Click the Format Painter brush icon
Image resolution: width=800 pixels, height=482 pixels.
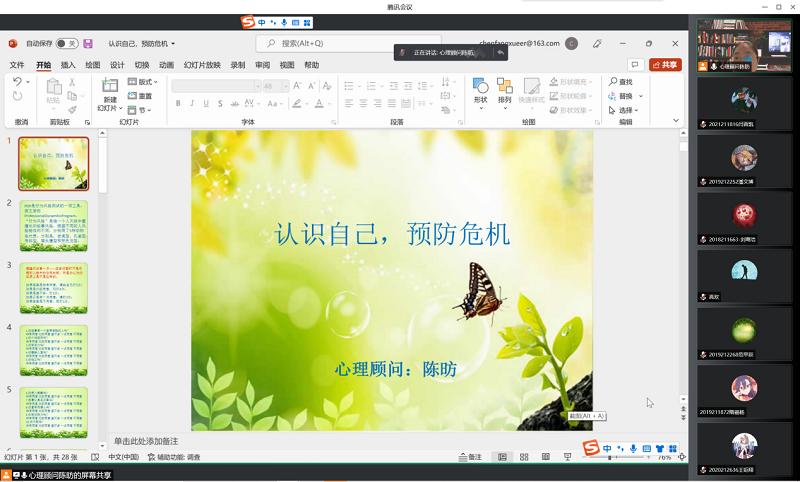(x=72, y=110)
